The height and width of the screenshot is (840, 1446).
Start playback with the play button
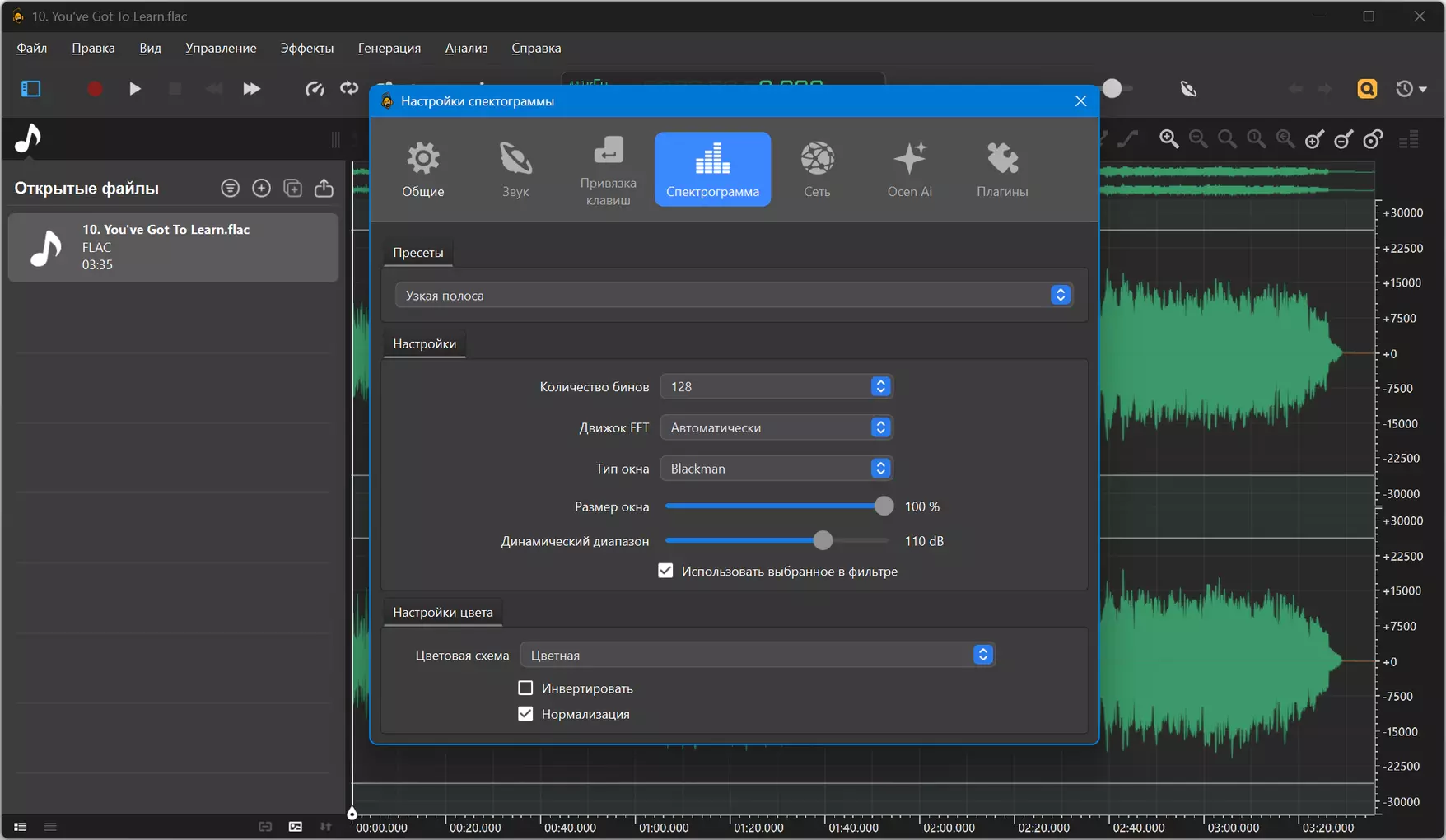pos(135,88)
